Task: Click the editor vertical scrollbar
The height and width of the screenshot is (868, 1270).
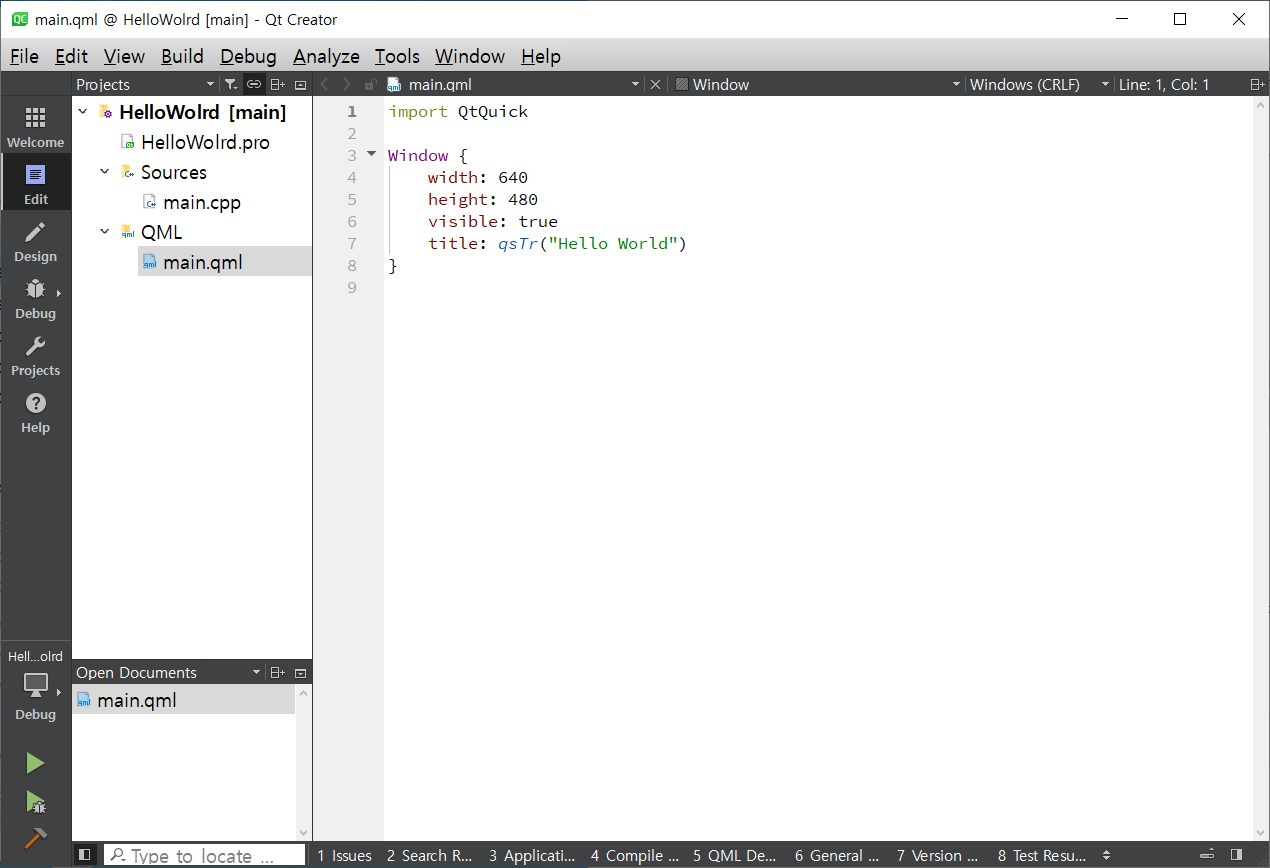Action: (1262, 468)
